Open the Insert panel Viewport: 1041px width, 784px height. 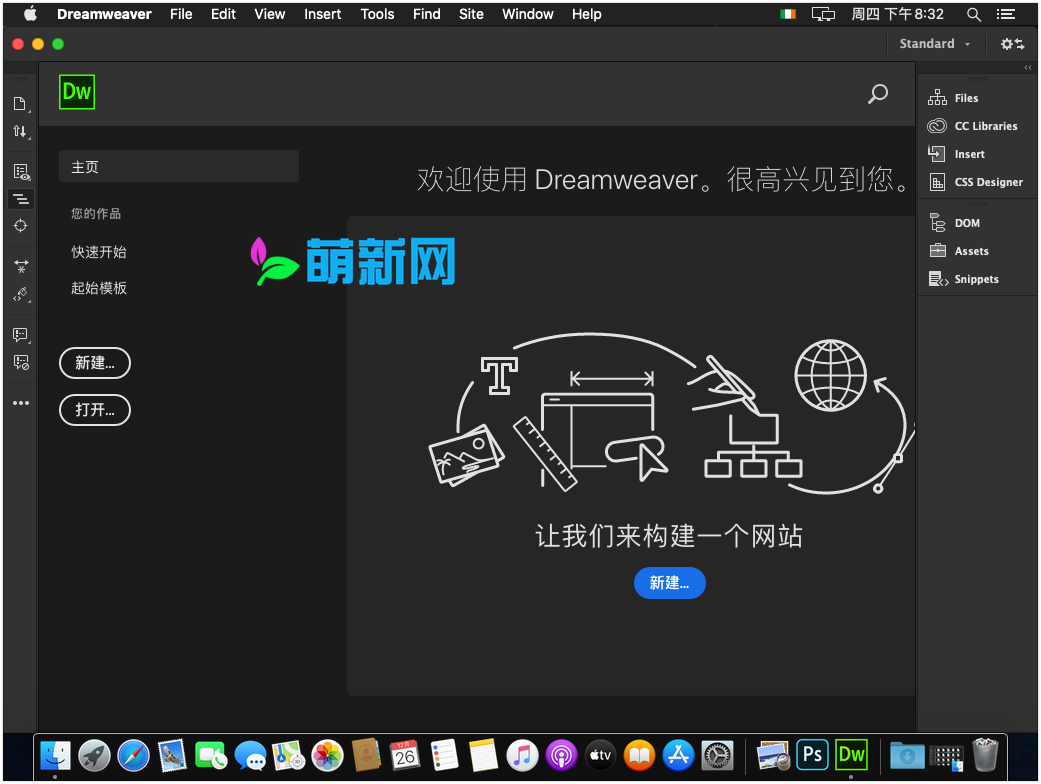[968, 154]
